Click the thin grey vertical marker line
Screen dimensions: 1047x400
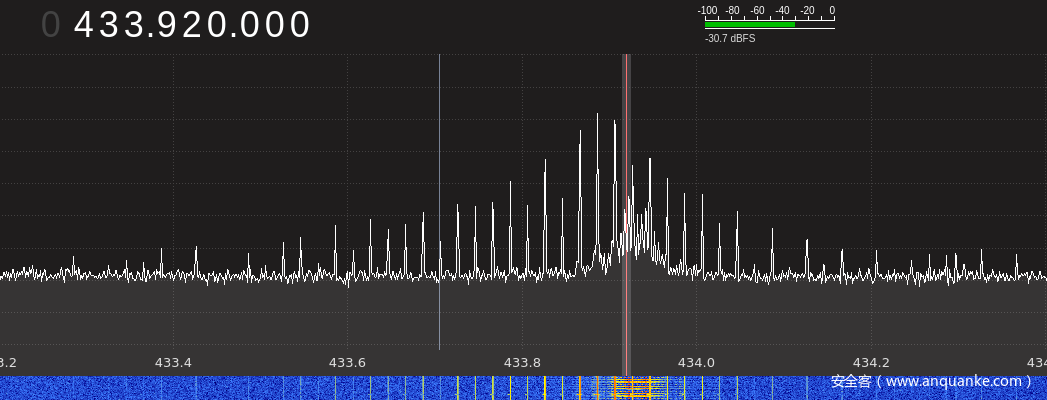tap(439, 200)
